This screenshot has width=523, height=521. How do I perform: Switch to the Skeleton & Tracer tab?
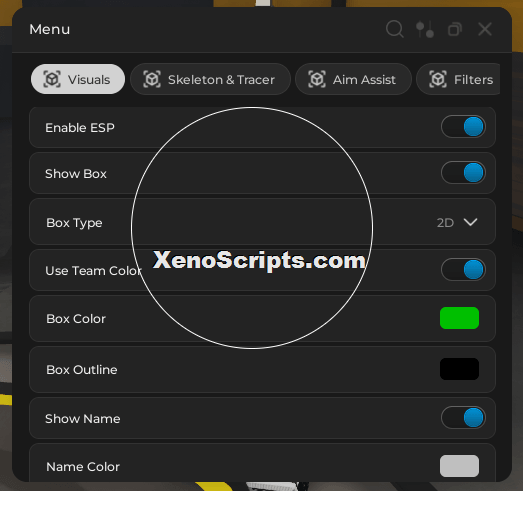tap(210, 79)
